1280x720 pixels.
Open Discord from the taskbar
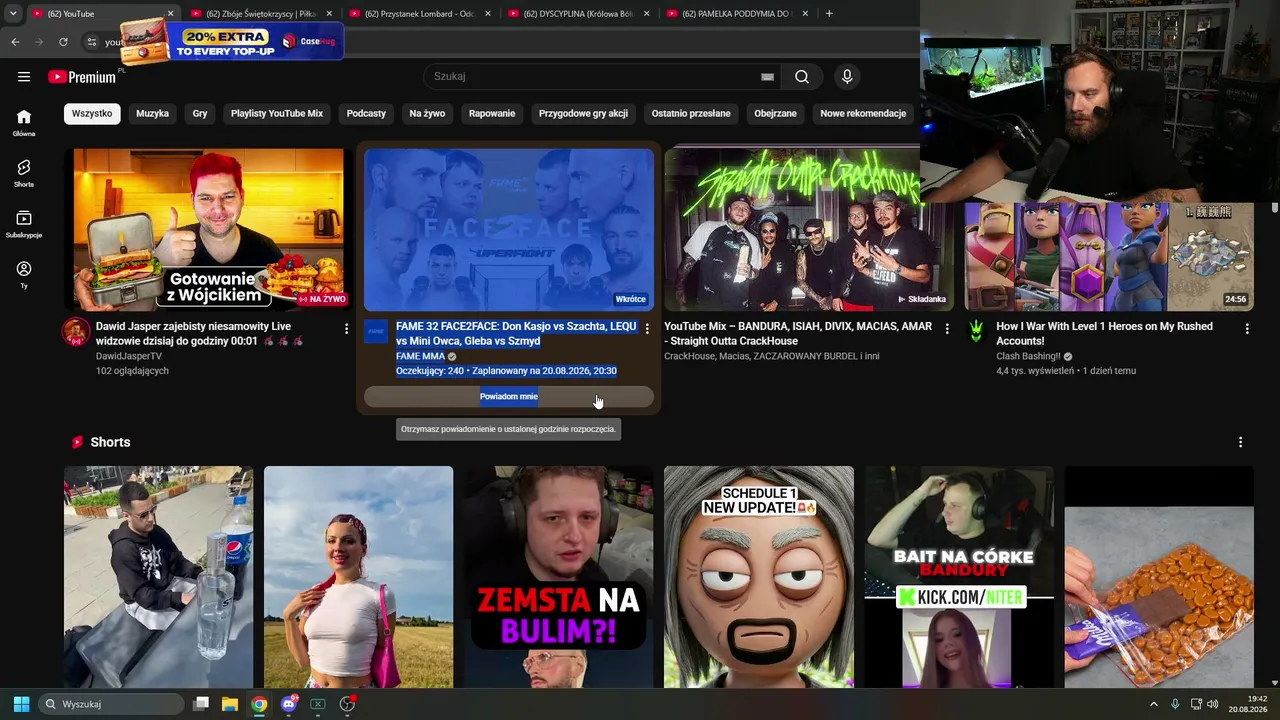289,704
